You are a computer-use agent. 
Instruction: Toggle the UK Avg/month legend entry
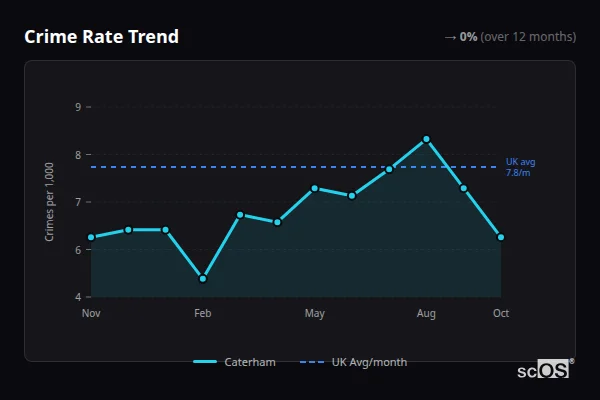pos(353,362)
